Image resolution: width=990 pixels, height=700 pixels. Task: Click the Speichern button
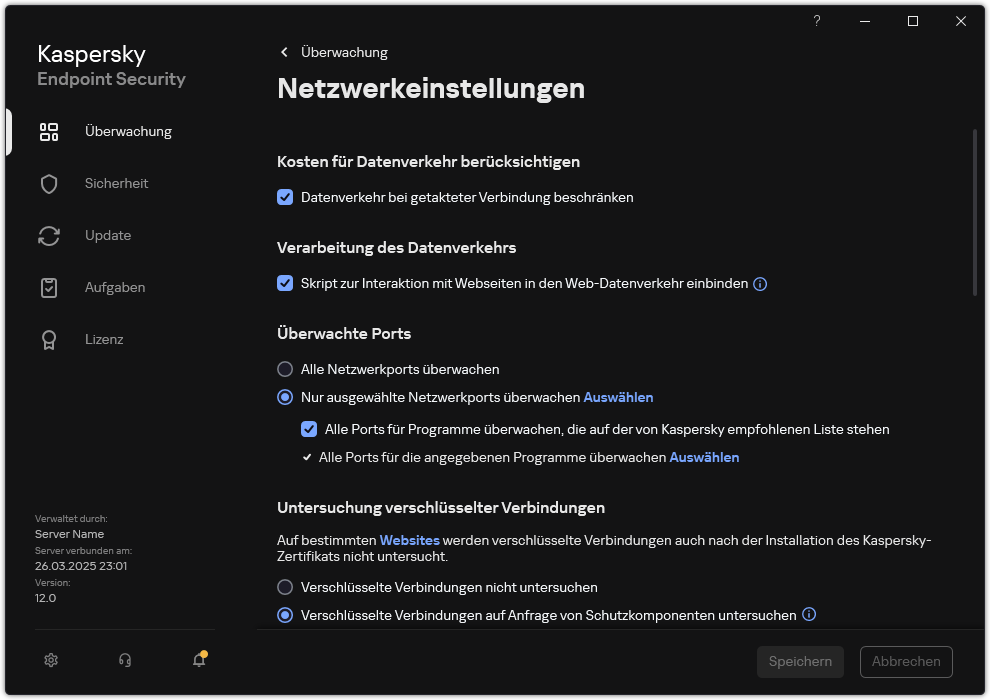click(800, 661)
